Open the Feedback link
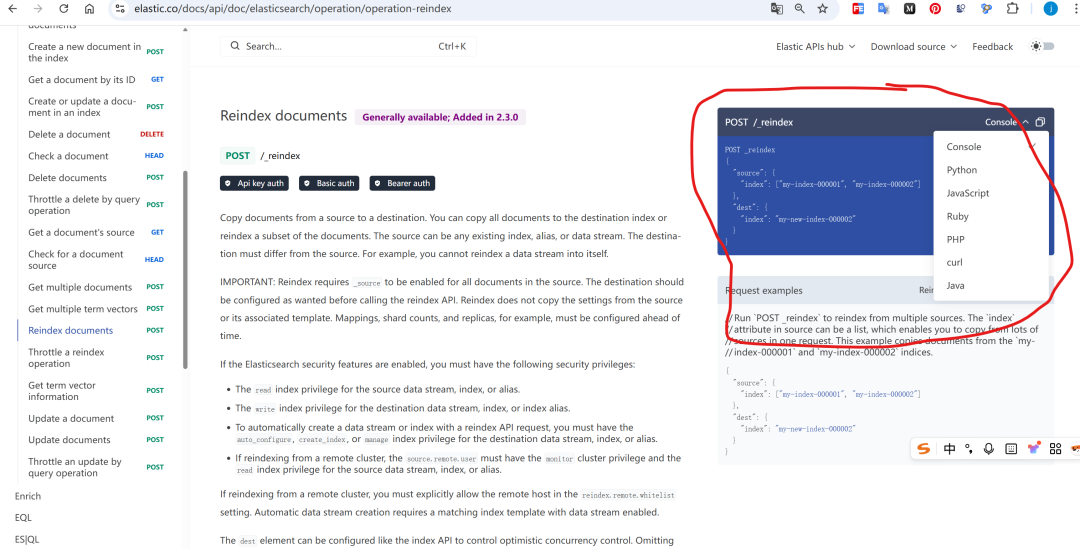Viewport: 1080px width, 549px height. (x=993, y=46)
